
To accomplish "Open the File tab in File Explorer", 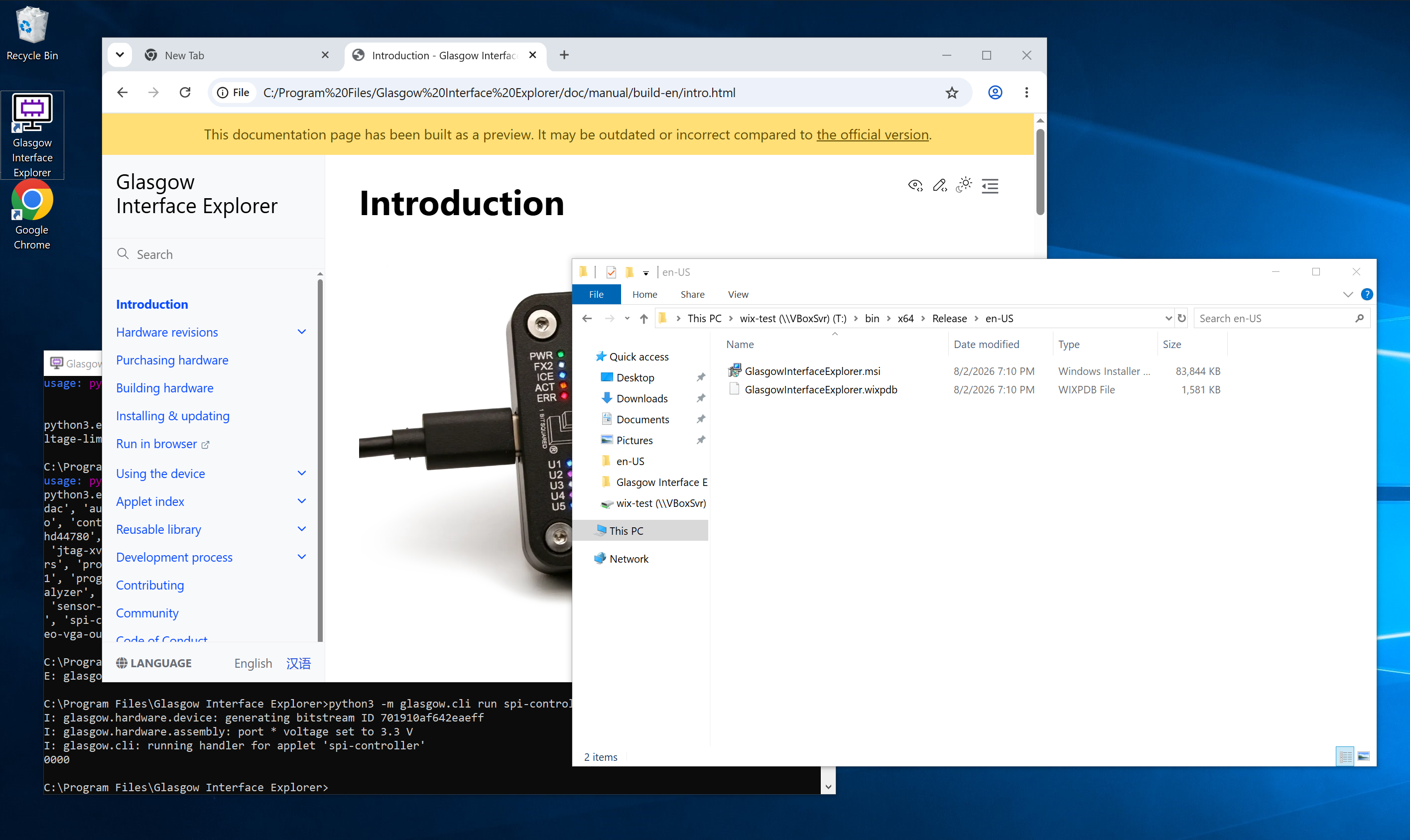I will point(596,294).
